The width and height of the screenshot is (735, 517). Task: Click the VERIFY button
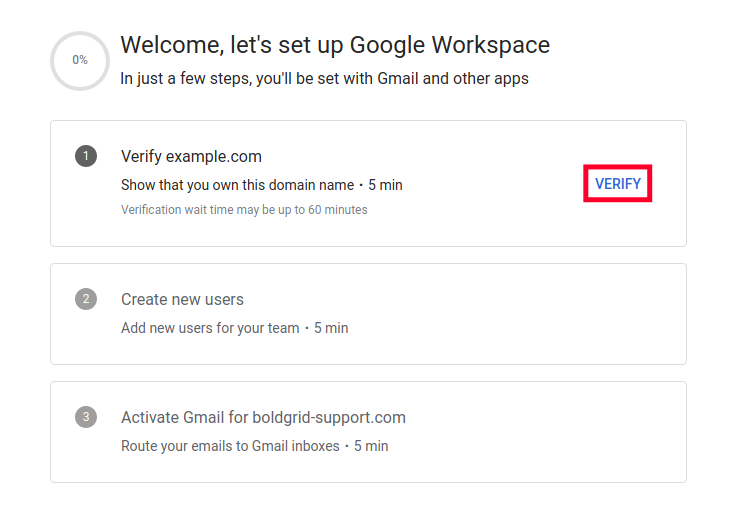click(618, 184)
